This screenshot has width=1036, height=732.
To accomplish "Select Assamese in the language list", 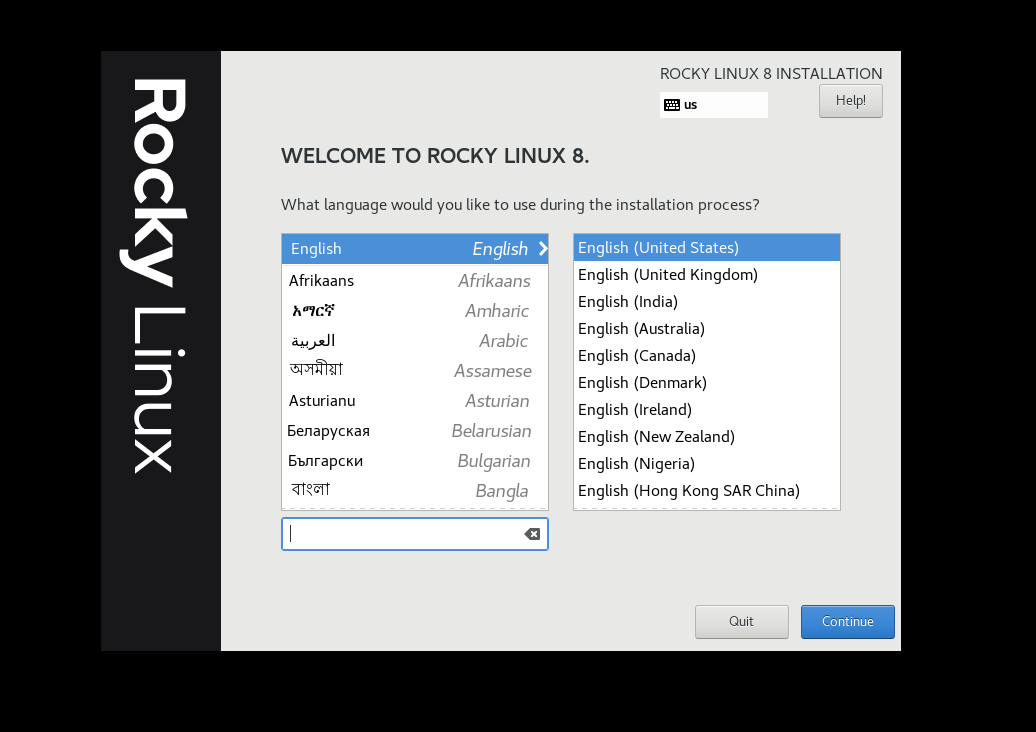I will 415,371.
